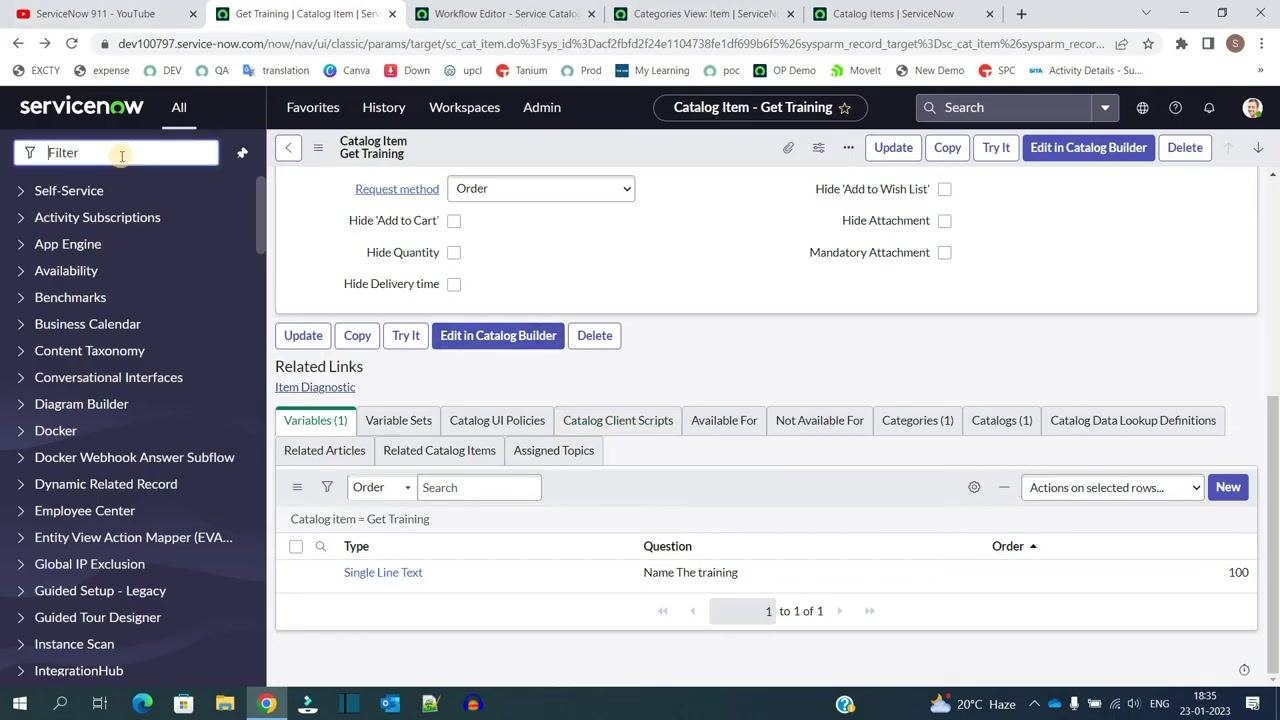The image size is (1280, 720).
Task: Open Outlook from the Windows taskbar
Action: (390, 704)
